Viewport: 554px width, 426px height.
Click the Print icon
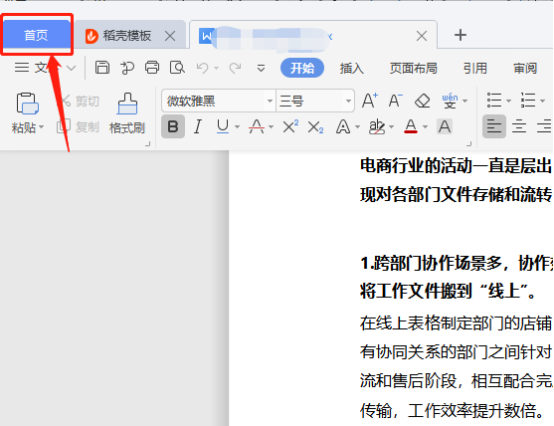tap(152, 67)
